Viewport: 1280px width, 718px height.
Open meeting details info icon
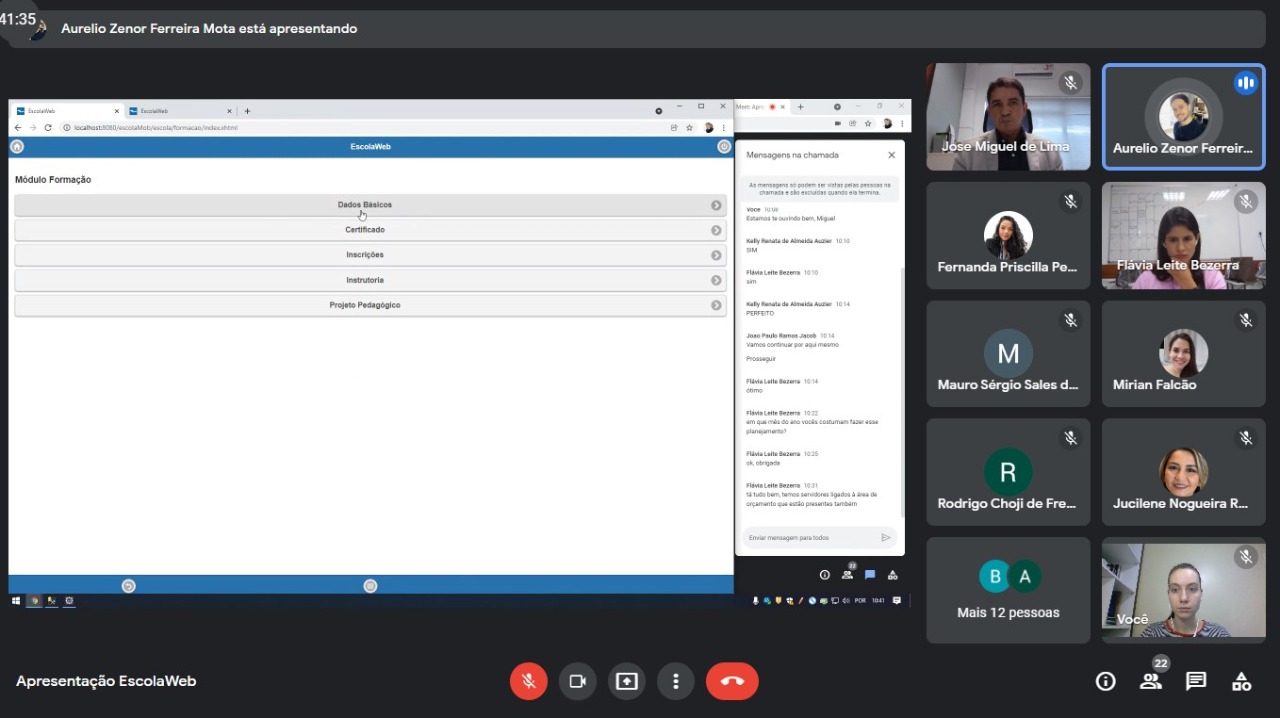[1105, 681]
